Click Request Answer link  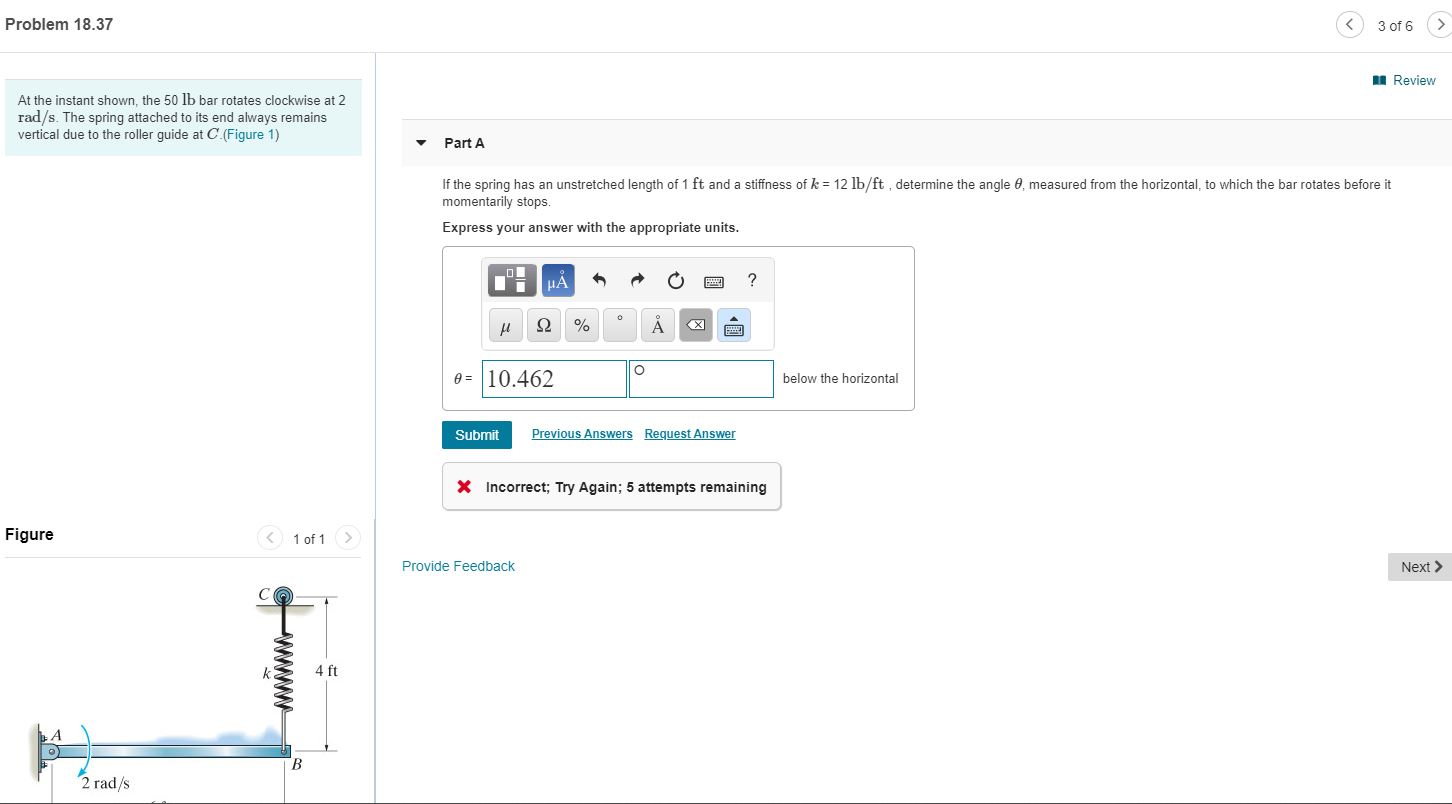[690, 434]
